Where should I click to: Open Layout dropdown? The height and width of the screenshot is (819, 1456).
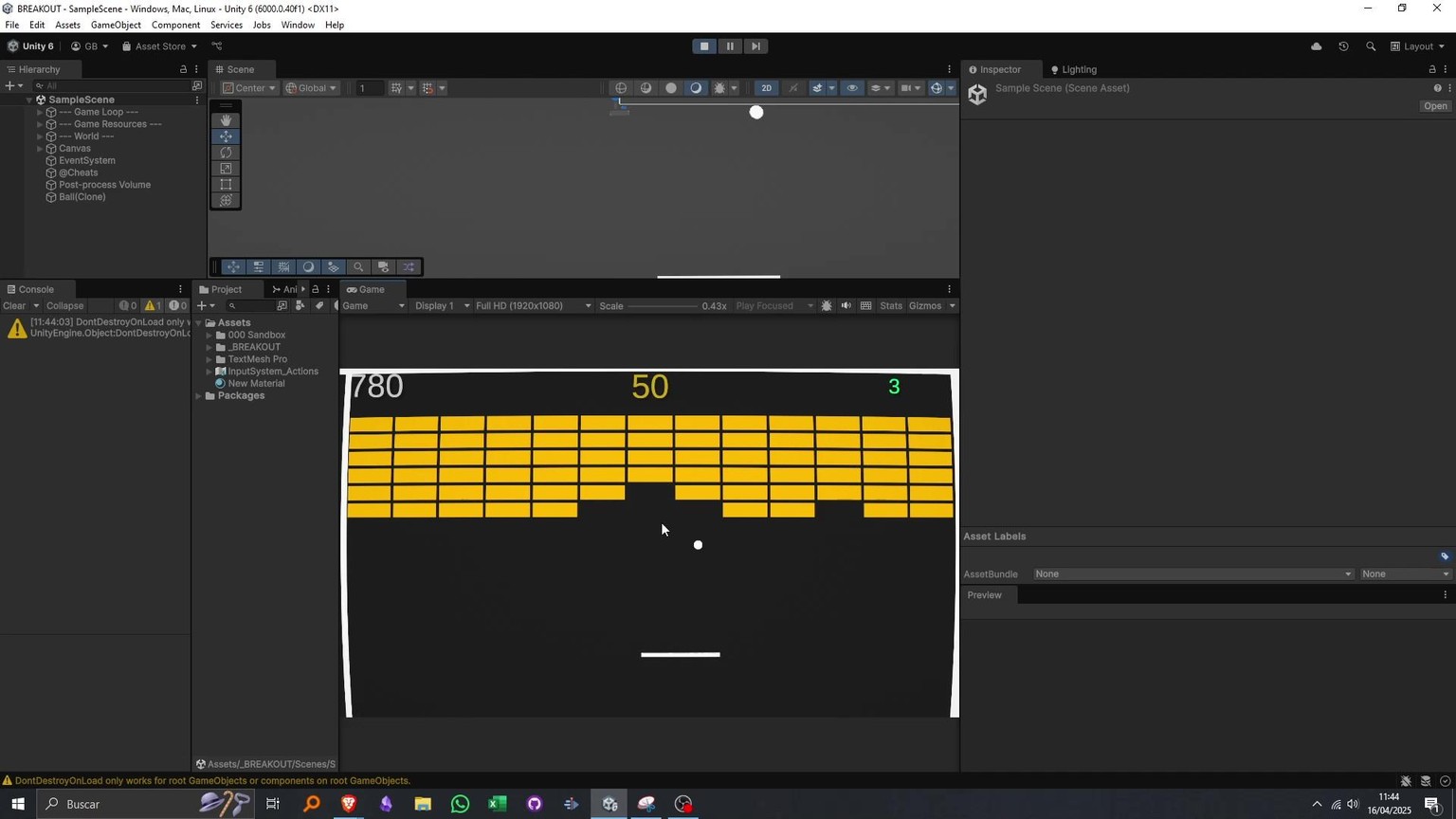coord(1418,46)
